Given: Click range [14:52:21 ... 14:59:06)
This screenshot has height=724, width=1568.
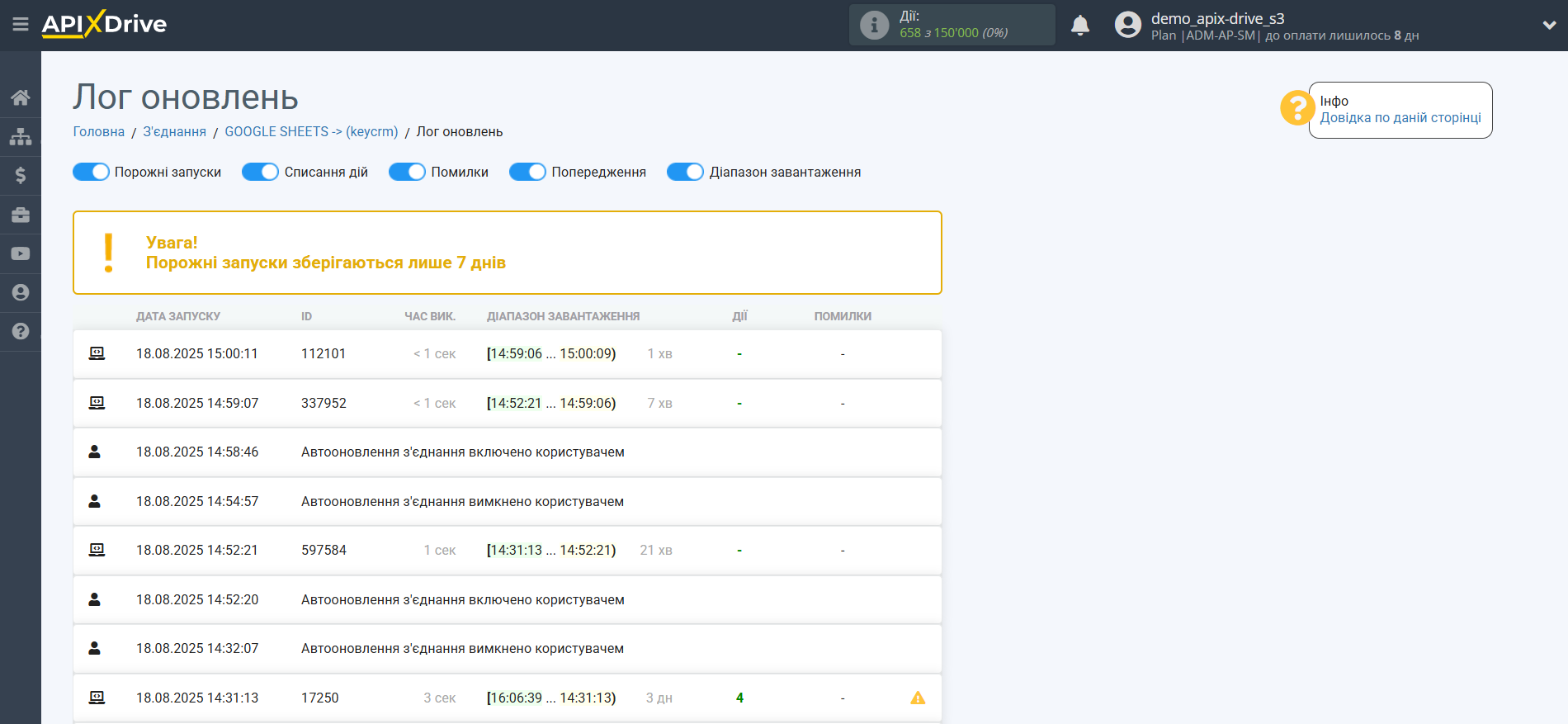Looking at the screenshot, I should pyautogui.click(x=551, y=403).
